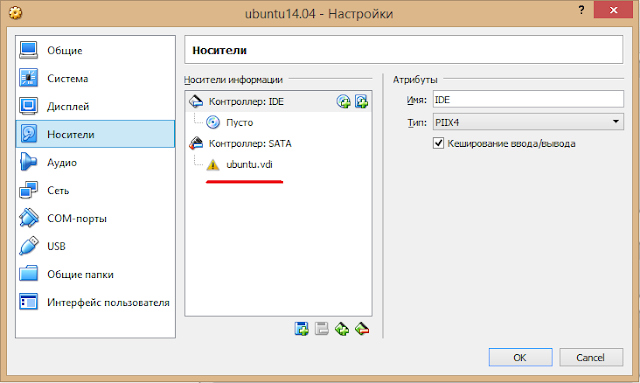The width and height of the screenshot is (640, 383).
Task: Add optical drive to IDE controller
Action: pyautogui.click(x=344, y=101)
